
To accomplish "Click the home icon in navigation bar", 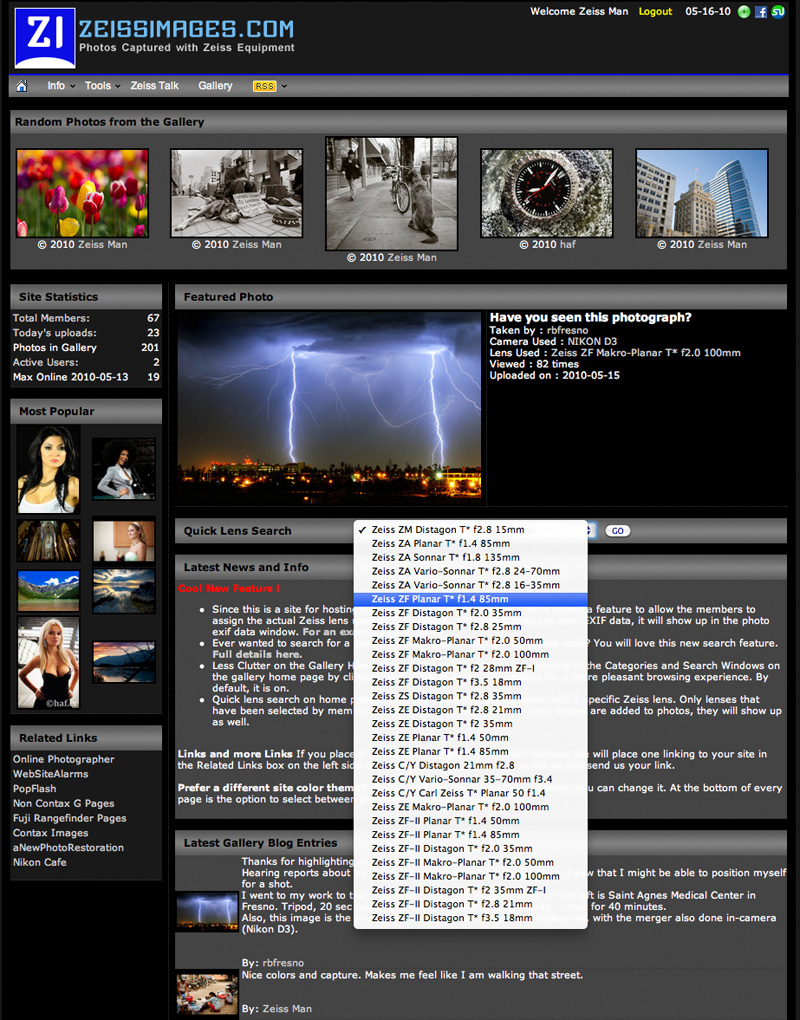I will click(x=21, y=86).
